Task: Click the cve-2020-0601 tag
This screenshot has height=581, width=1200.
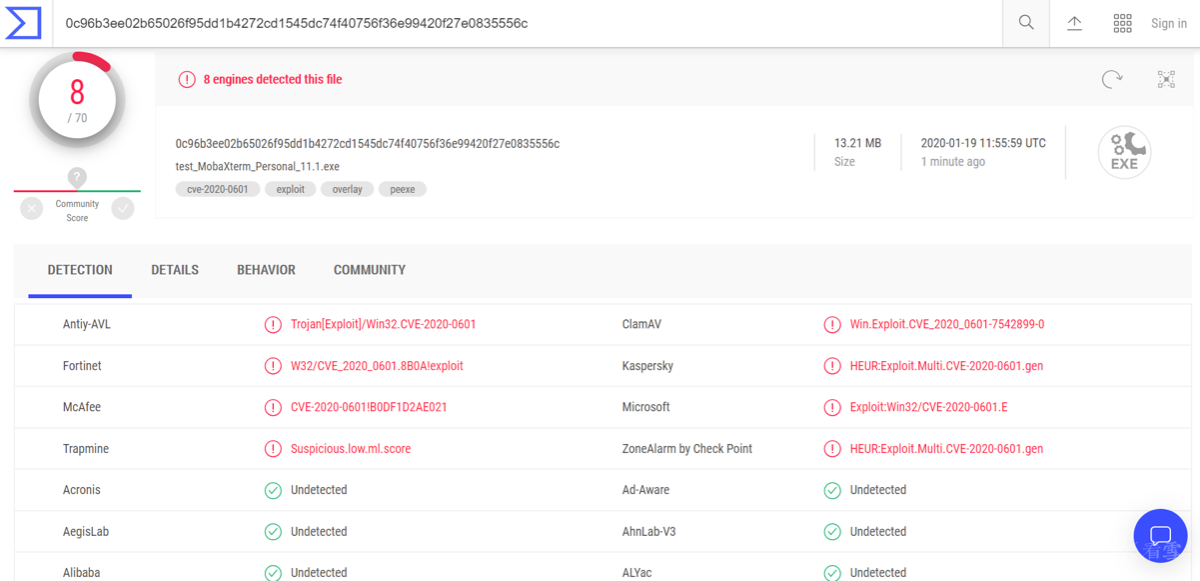Action: point(218,189)
